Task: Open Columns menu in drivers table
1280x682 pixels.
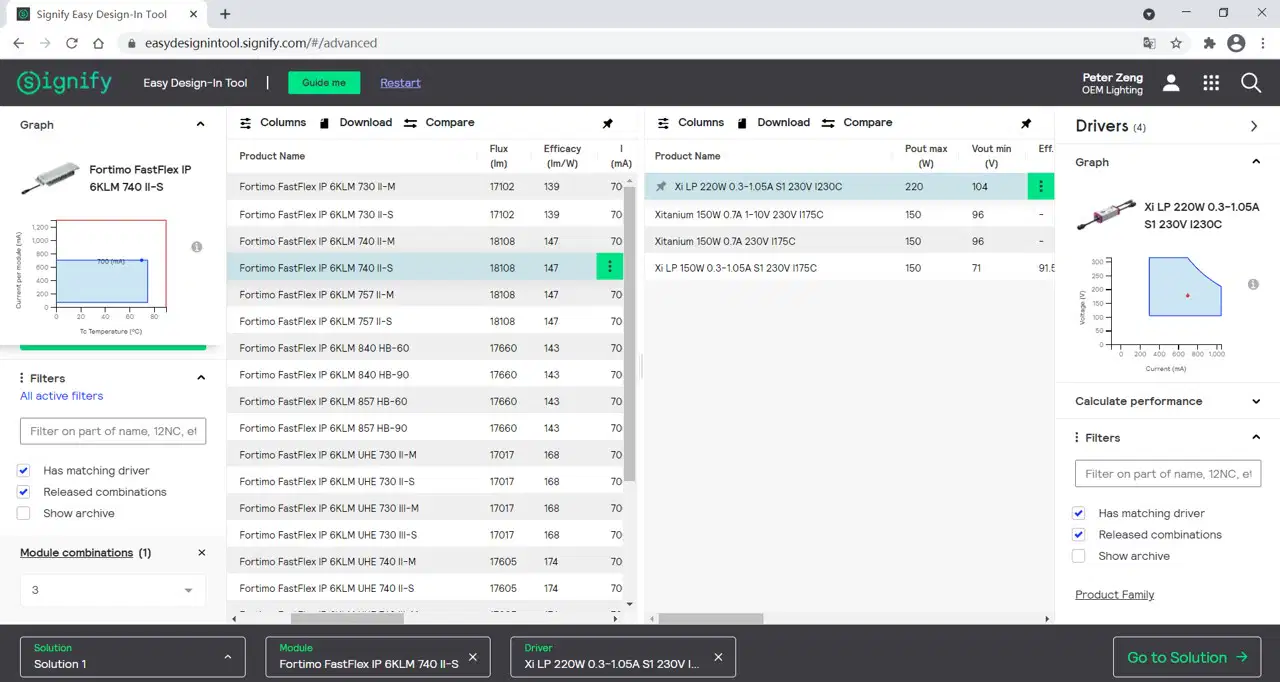Action: [691, 123]
